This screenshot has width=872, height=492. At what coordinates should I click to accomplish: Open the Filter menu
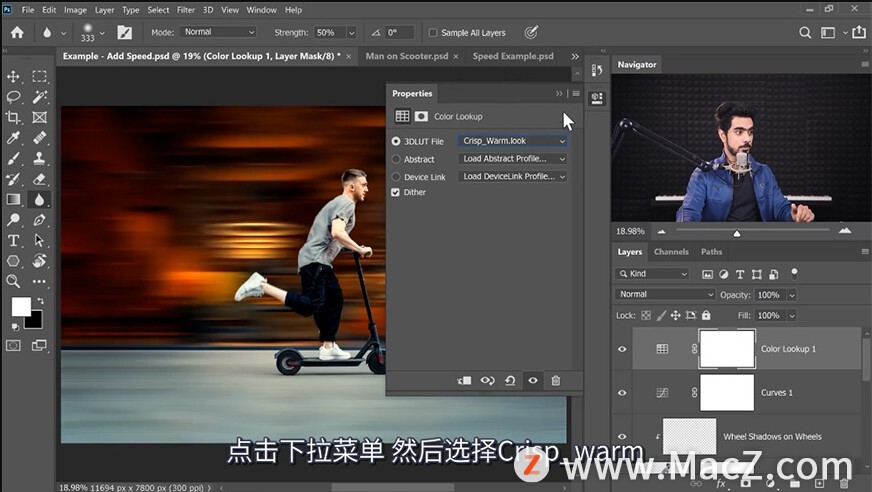point(186,10)
